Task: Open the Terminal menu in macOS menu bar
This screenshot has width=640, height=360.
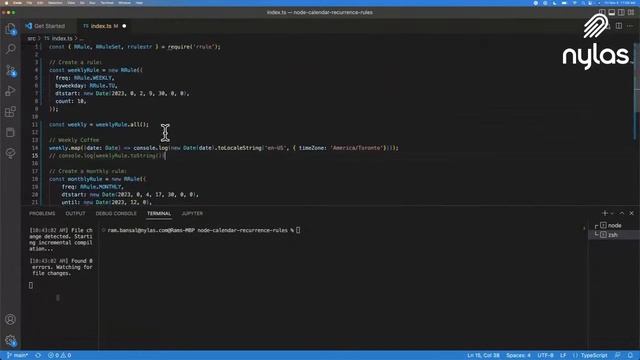Action: point(107,2)
